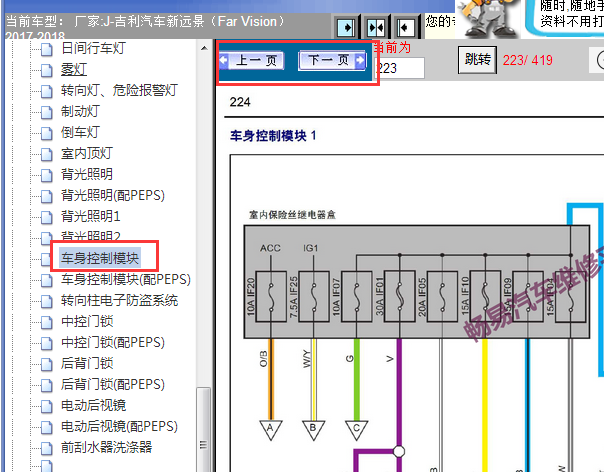
Task: Click the page icon beside 背光照明1
Action: pyautogui.click(x=47, y=217)
